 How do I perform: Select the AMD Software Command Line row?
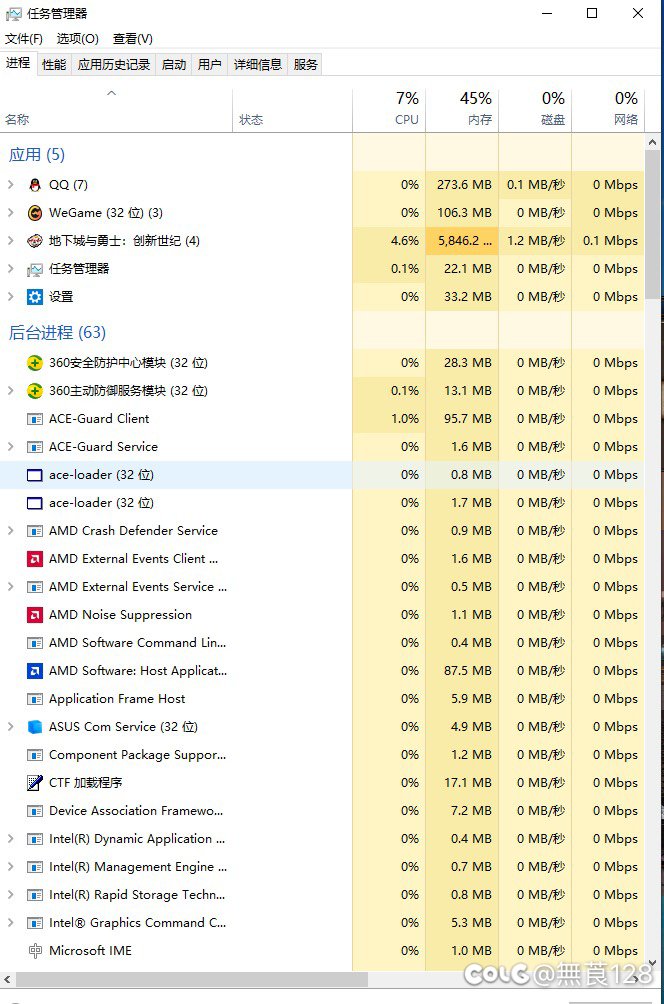pyautogui.click(x=322, y=643)
